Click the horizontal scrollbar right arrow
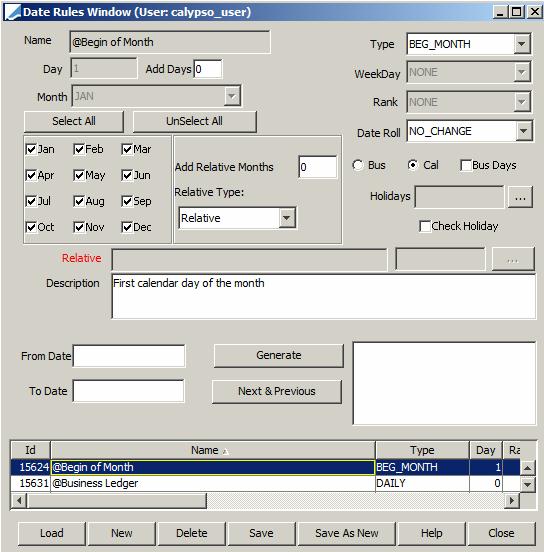The width and height of the screenshot is (544, 552). (512, 500)
